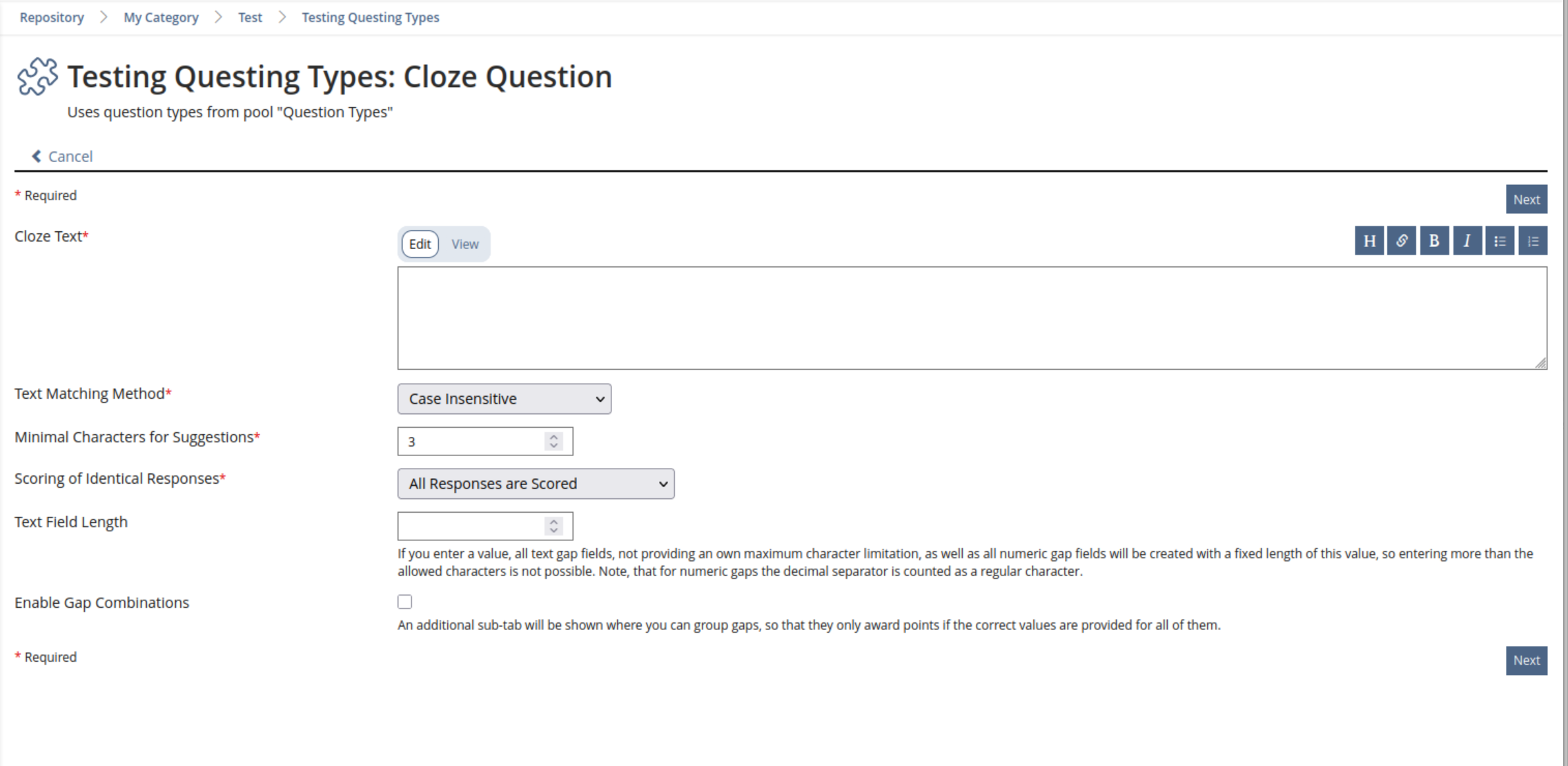Apply bold formatting in Cloze Text editor

coord(1434,241)
